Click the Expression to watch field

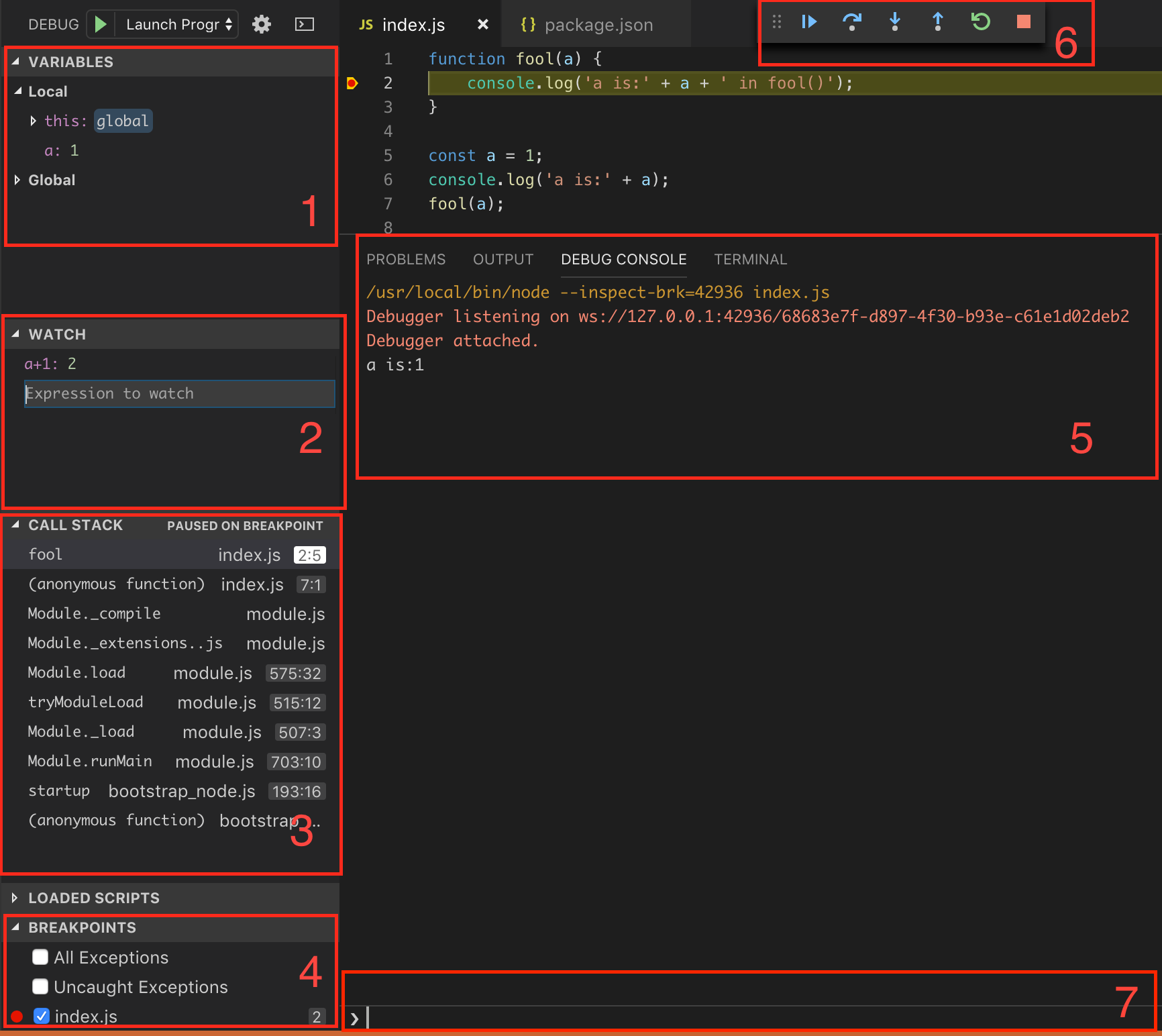(179, 394)
